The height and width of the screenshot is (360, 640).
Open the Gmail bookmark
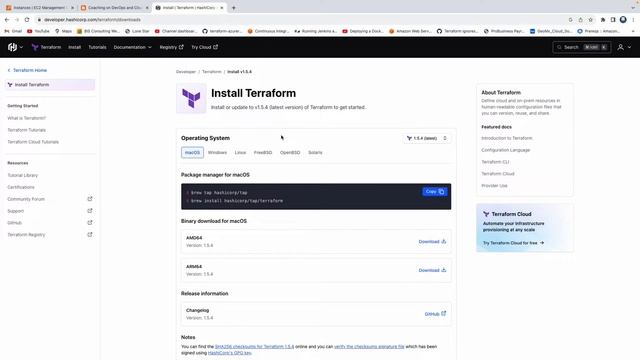(x=13, y=31)
